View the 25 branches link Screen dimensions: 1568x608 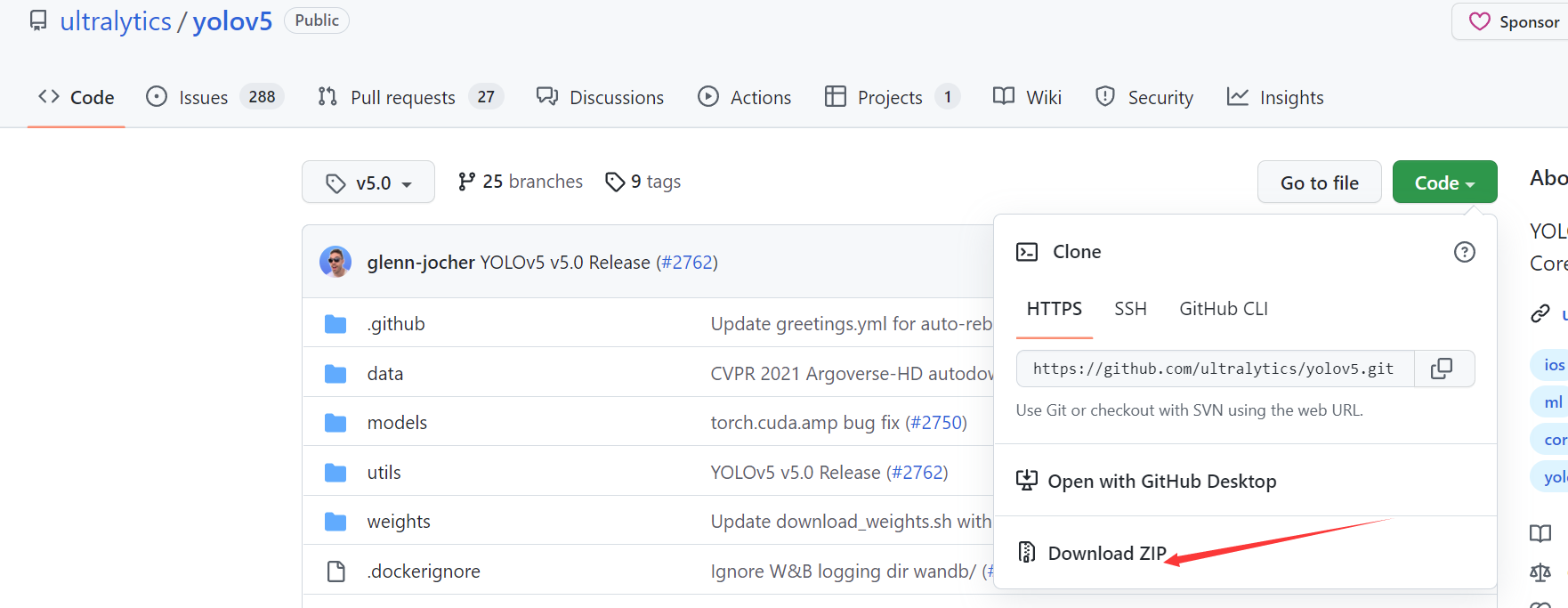coord(521,182)
